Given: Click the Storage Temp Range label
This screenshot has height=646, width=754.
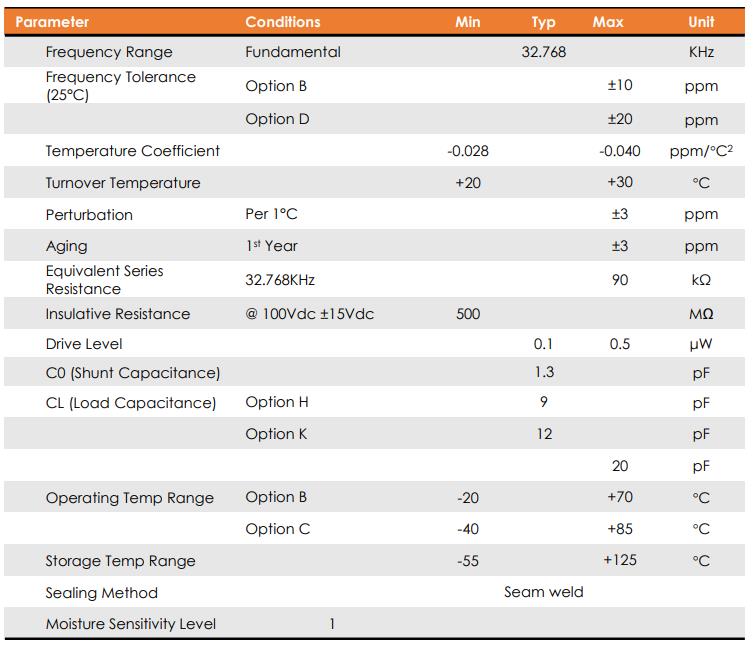Looking at the screenshot, I should [120, 561].
